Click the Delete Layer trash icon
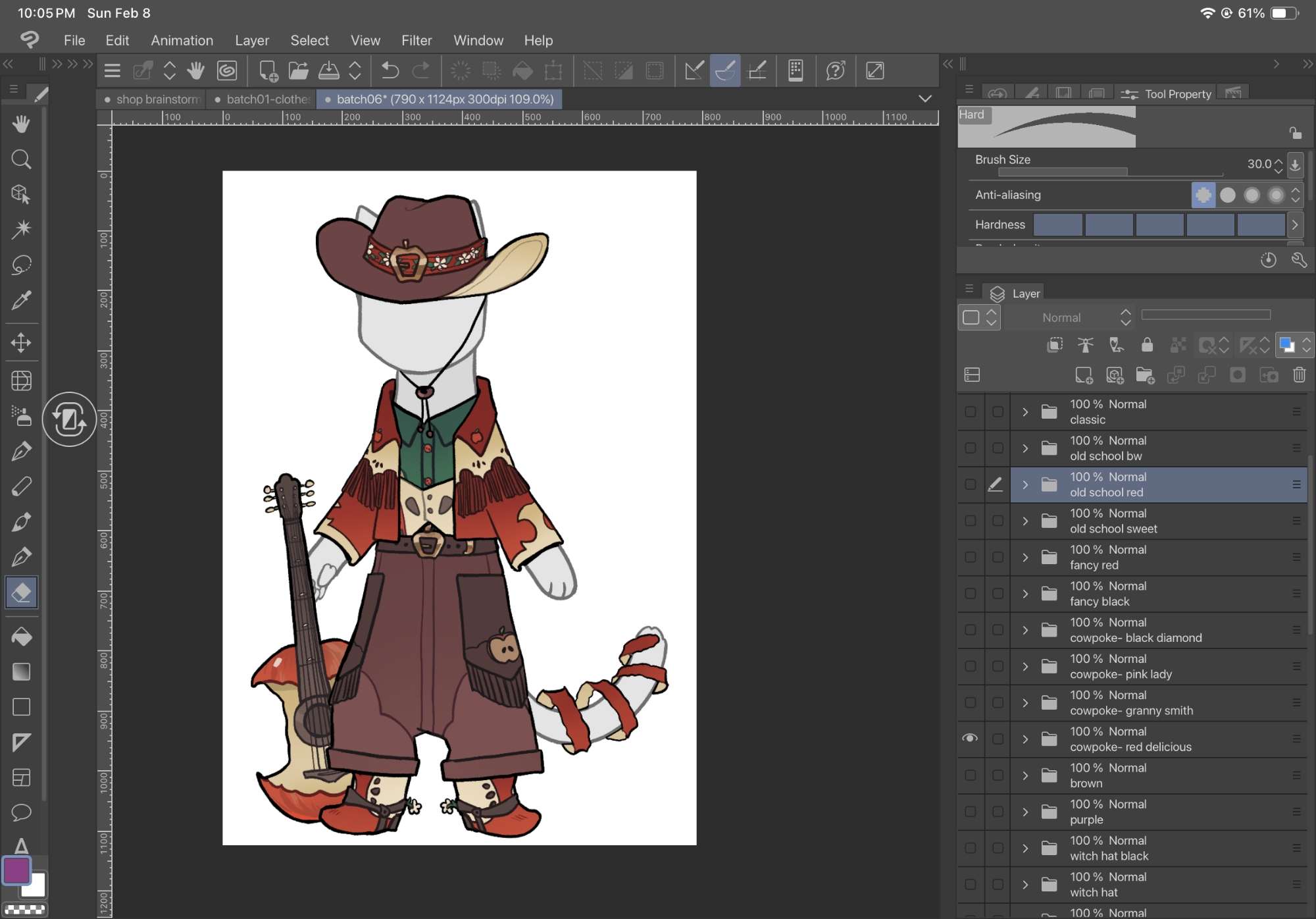Screen dimensions: 1316x919 point(1299,375)
